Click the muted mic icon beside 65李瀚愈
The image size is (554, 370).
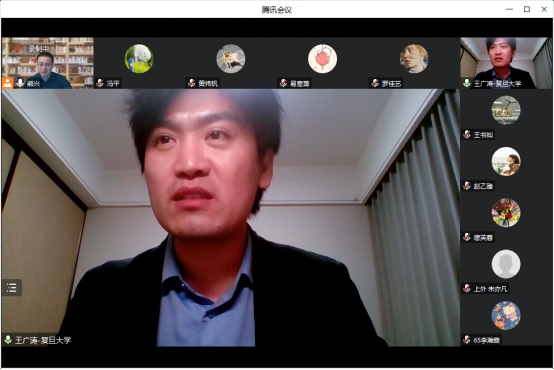click(x=467, y=340)
